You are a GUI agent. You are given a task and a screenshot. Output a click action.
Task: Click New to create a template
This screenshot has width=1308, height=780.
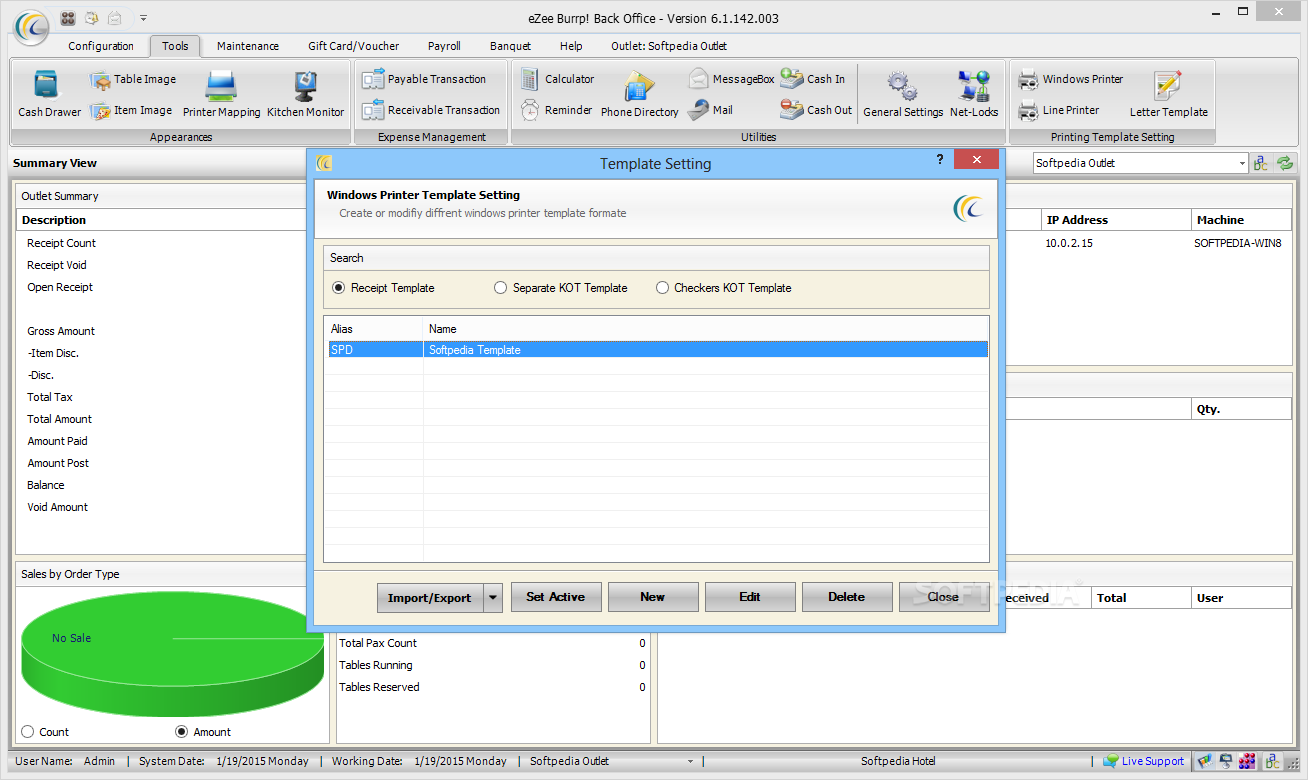[653, 597]
